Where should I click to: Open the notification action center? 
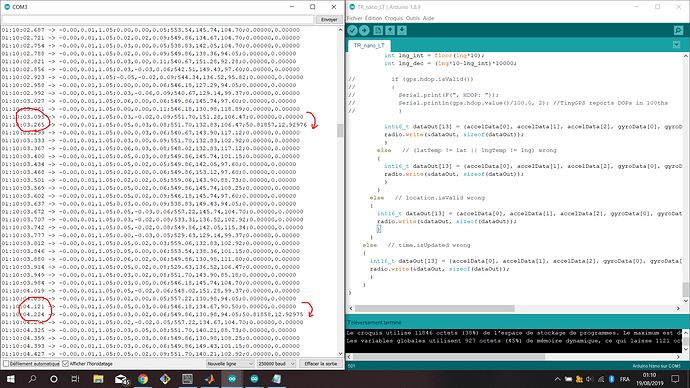point(675,379)
